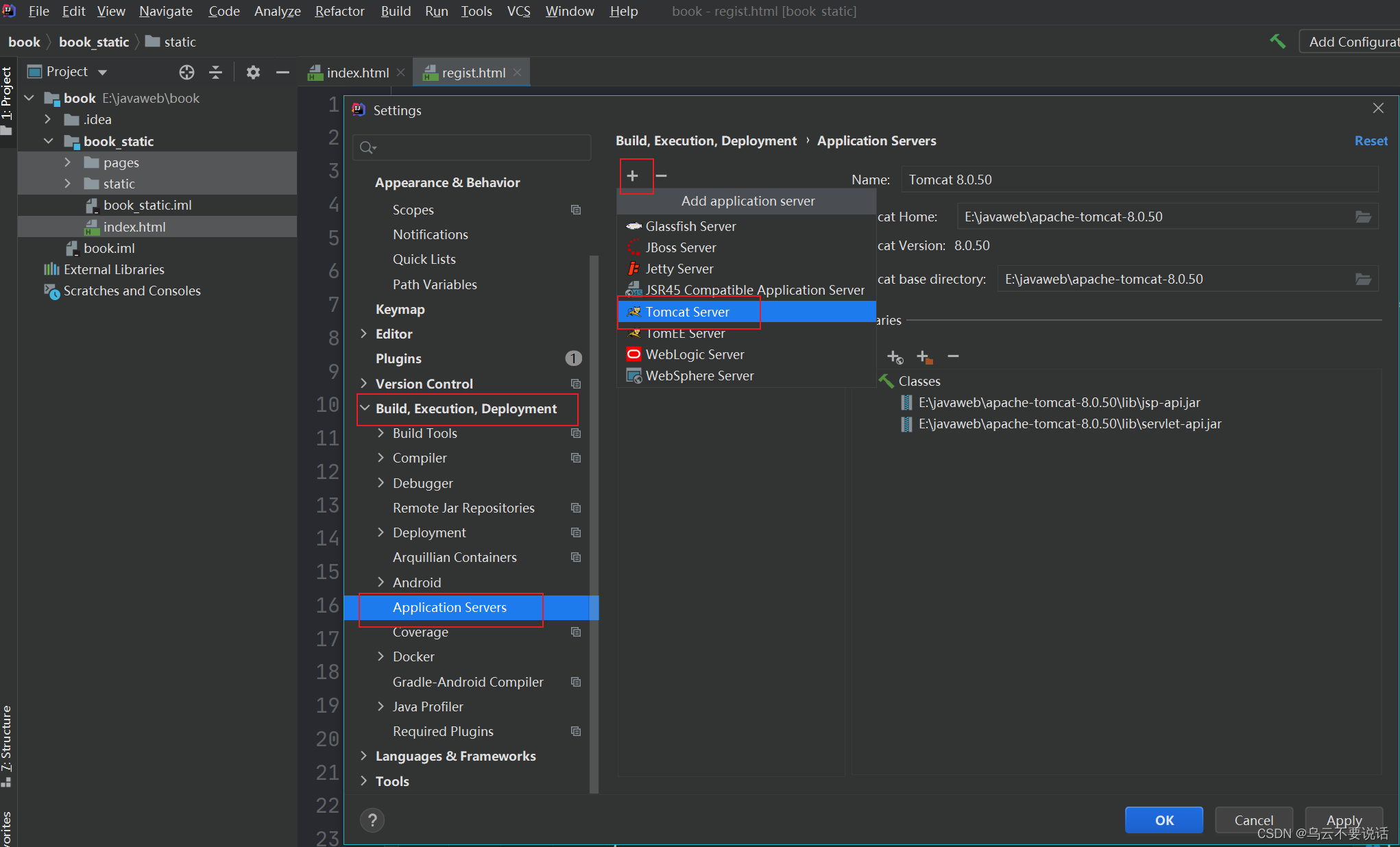This screenshot has width=1400, height=847.
Task: Open the File menu
Action: pos(38,11)
